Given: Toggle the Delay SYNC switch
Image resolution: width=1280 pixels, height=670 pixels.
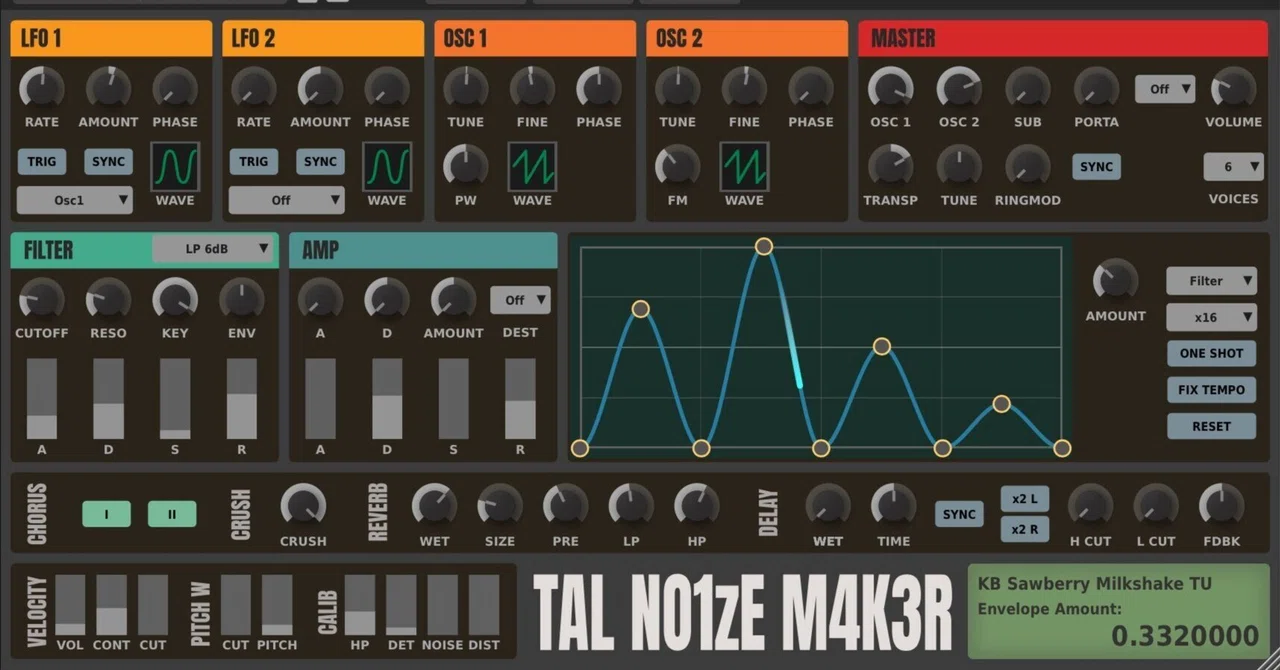Looking at the screenshot, I should coord(959,515).
